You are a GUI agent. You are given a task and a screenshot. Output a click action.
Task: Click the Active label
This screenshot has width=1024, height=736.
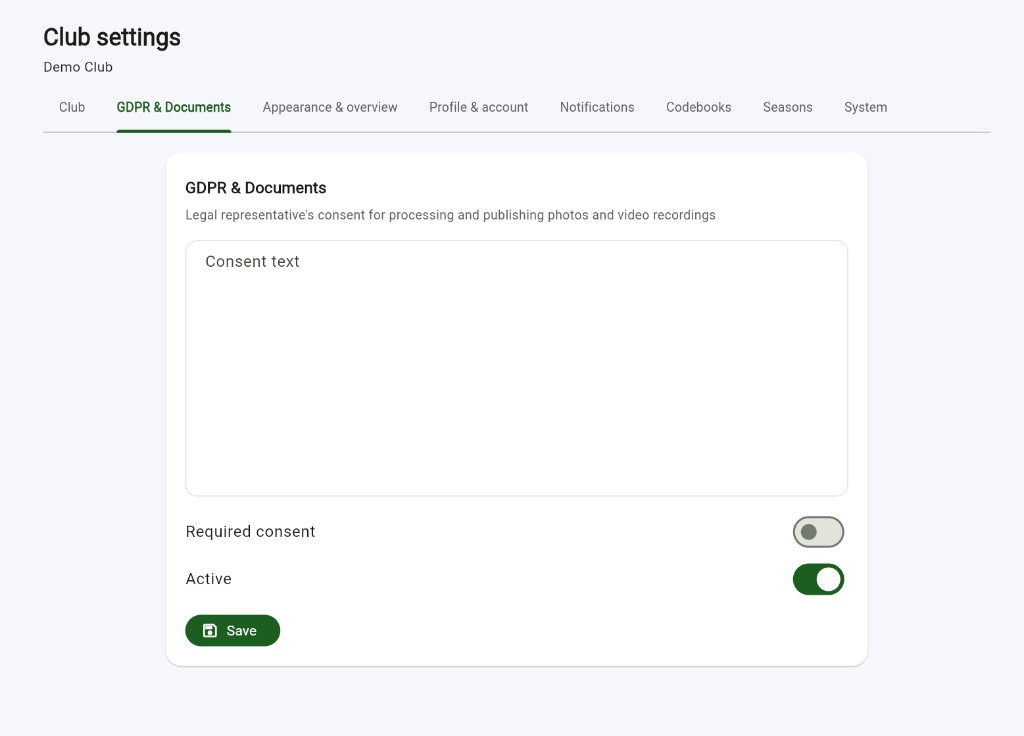pyautogui.click(x=208, y=579)
